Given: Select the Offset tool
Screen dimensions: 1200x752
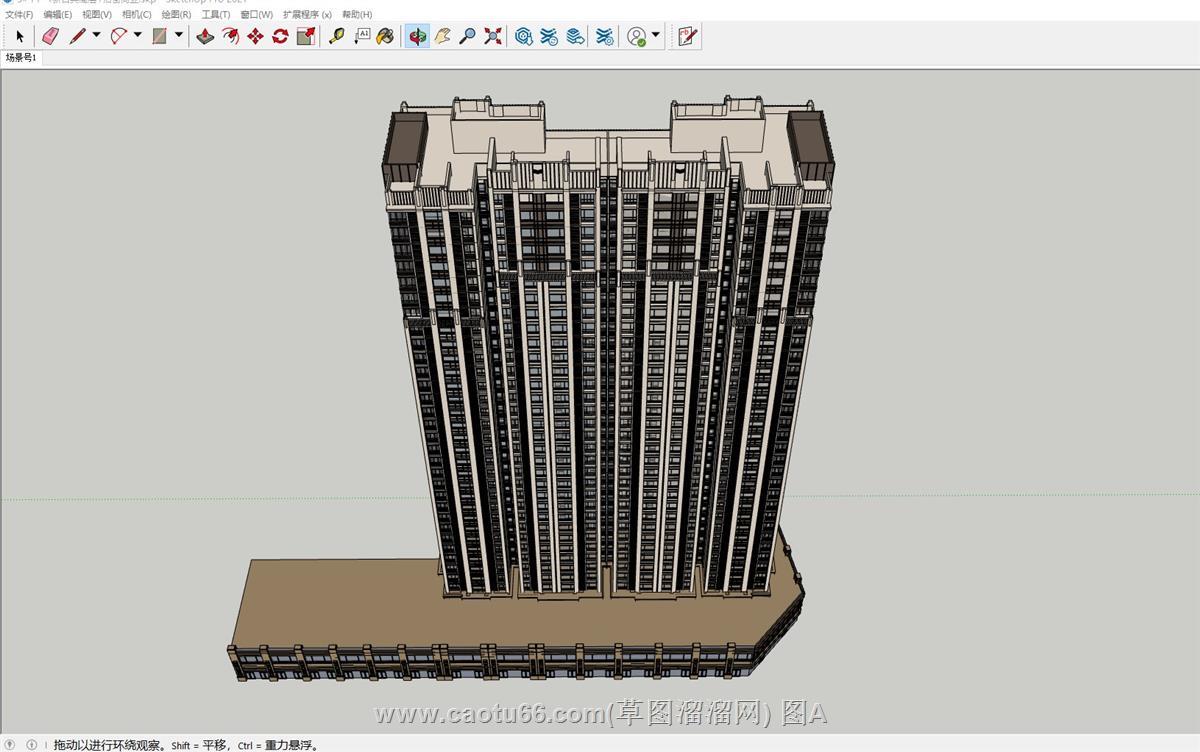Looking at the screenshot, I should click(230, 36).
